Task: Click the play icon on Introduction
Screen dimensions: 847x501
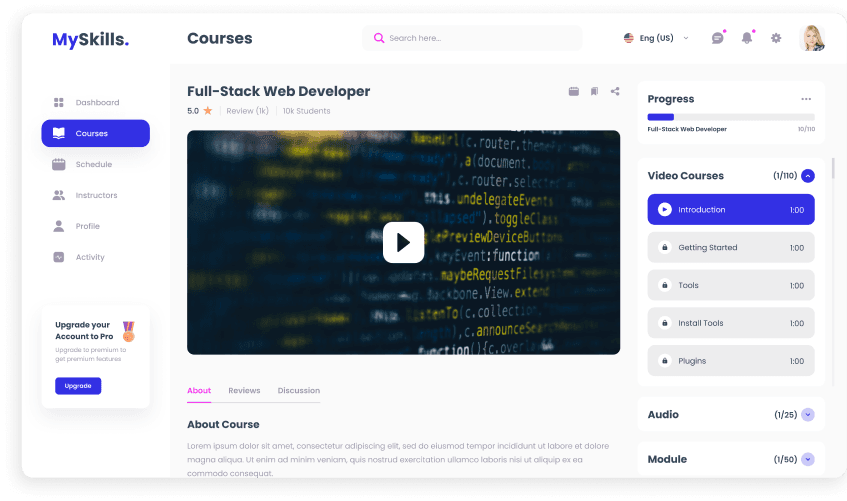Action: tap(664, 210)
